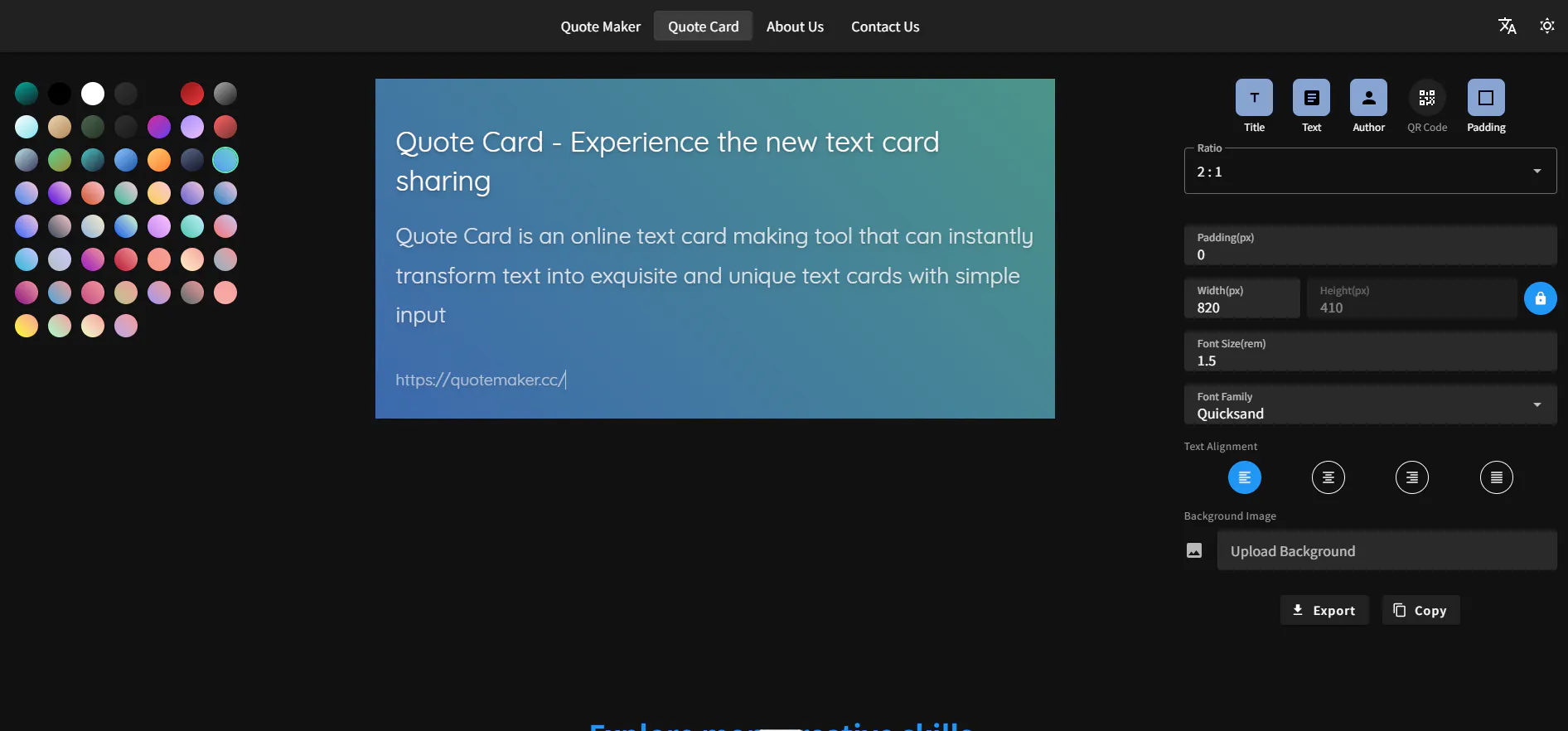This screenshot has width=1568, height=731.
Task: Open the language translation menu
Action: [x=1507, y=27]
